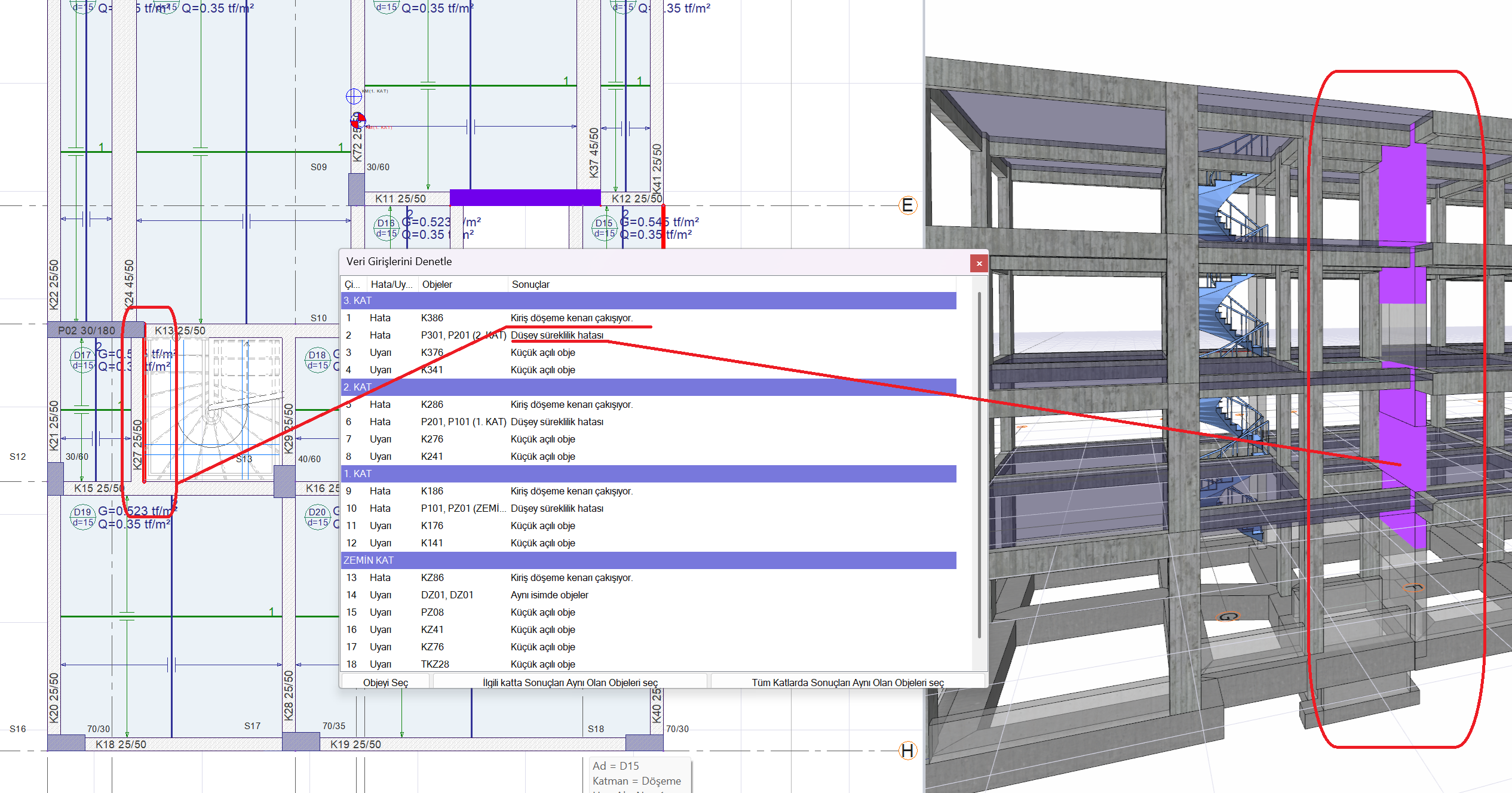Viewport: 1512px width, 793px height.
Task: Select the purple shear wall in the 3D view
Action: (x=1402, y=334)
